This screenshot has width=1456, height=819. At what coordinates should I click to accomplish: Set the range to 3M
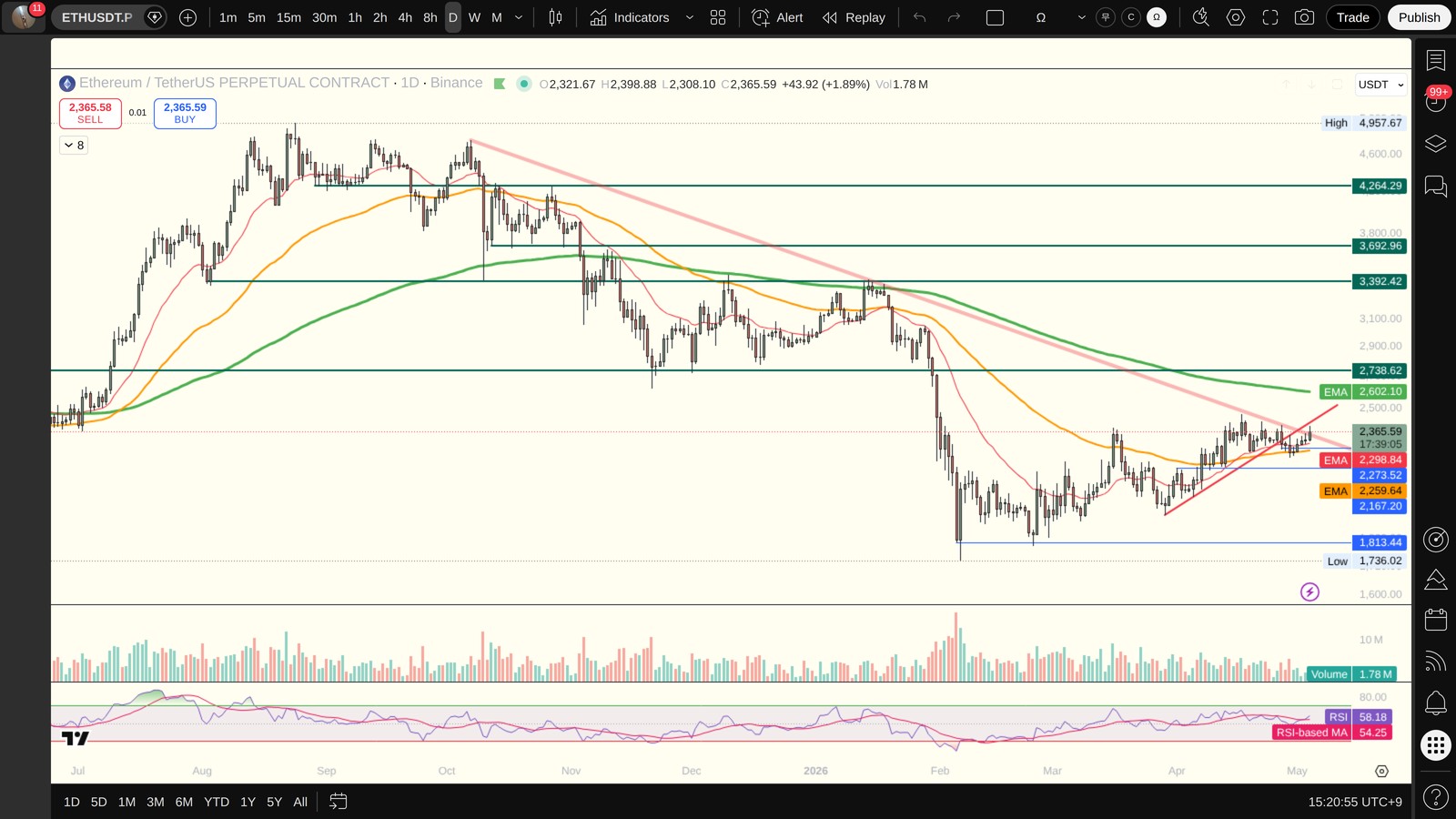pos(156,802)
